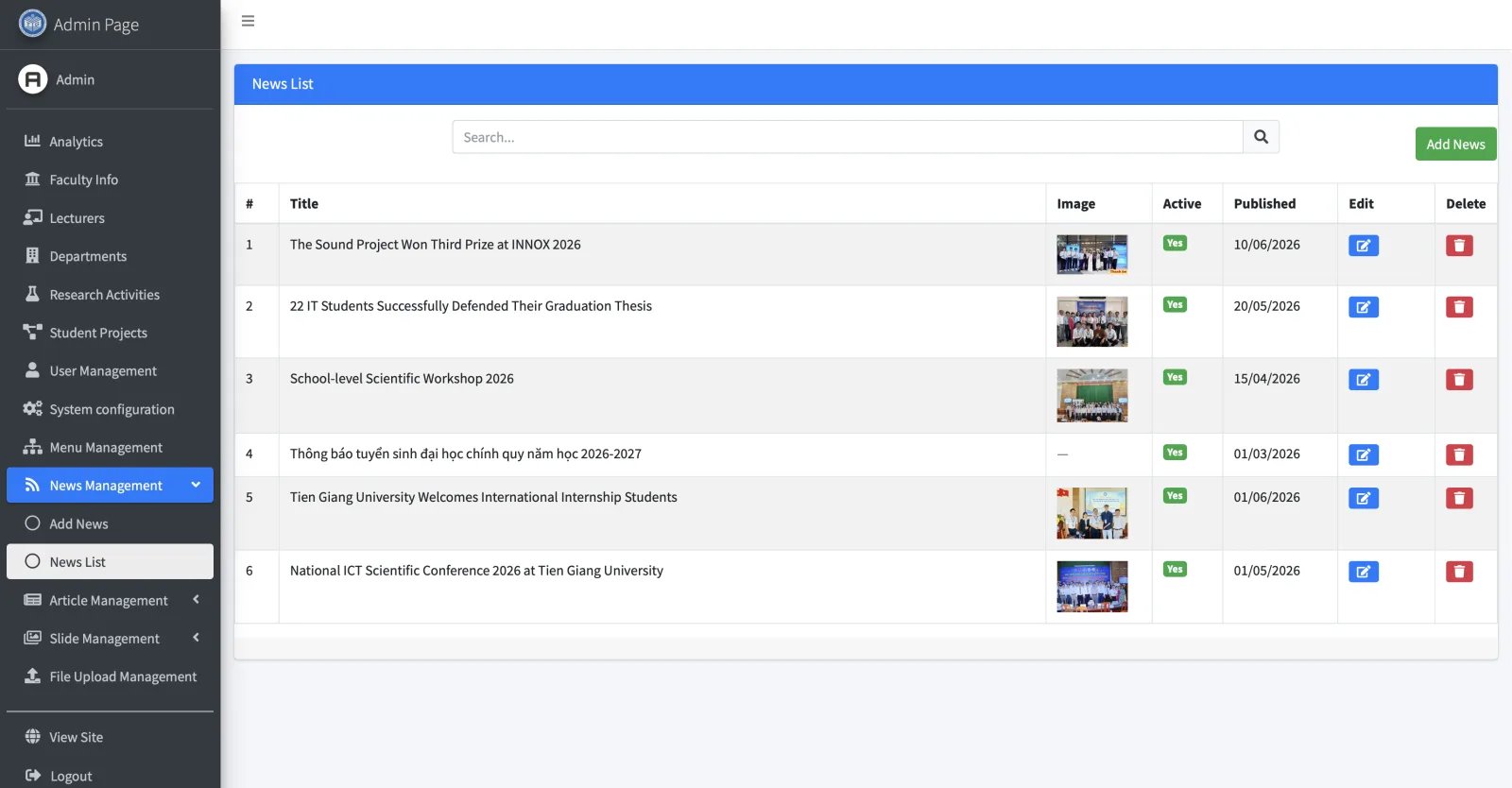Click into the Search input field

(x=848, y=137)
